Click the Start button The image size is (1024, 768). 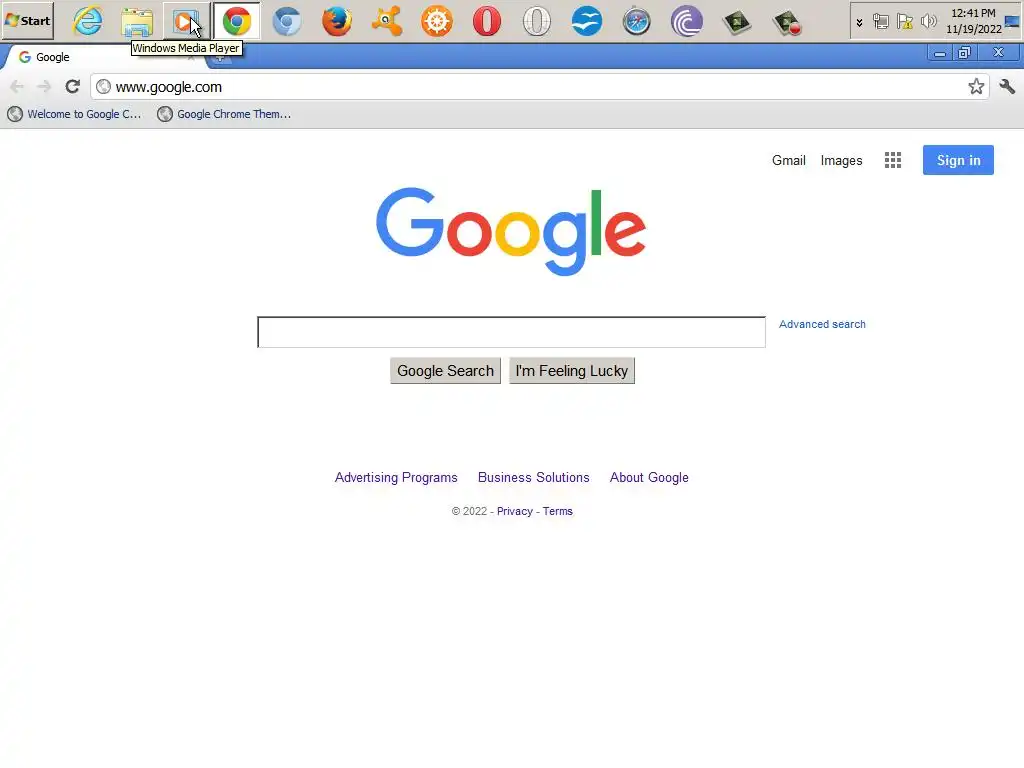tap(27, 21)
